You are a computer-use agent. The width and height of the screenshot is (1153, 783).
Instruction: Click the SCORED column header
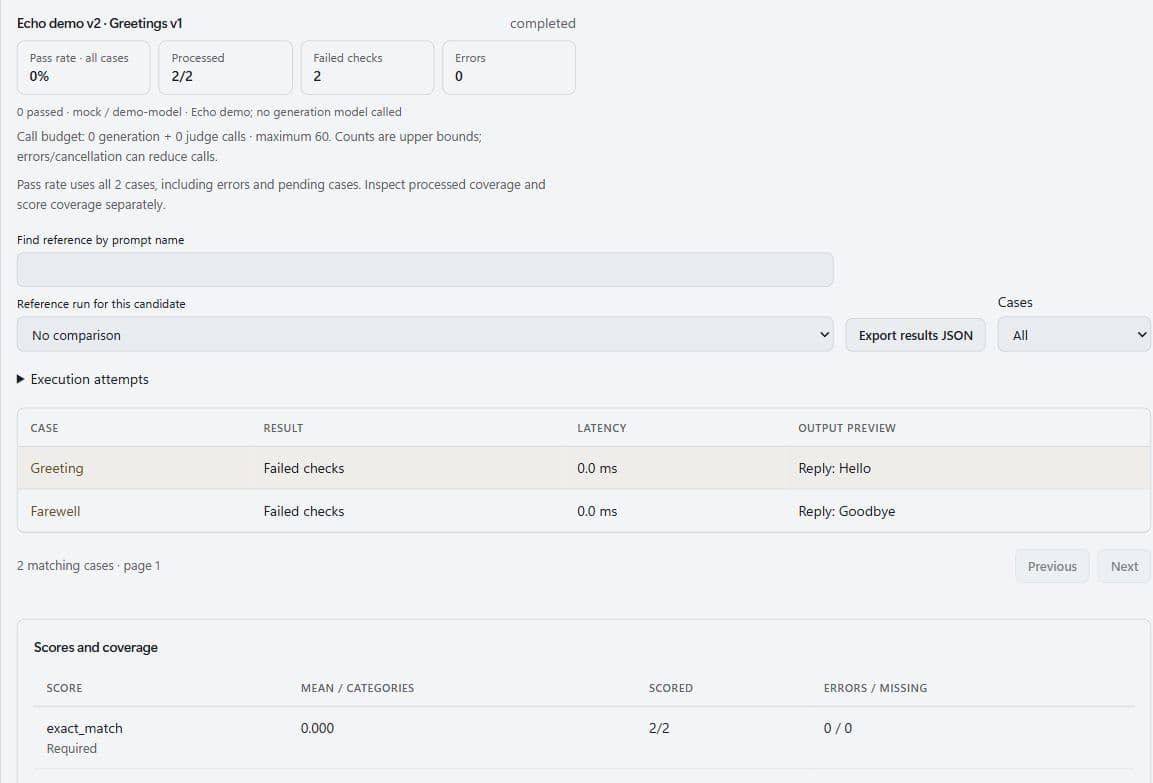click(670, 688)
